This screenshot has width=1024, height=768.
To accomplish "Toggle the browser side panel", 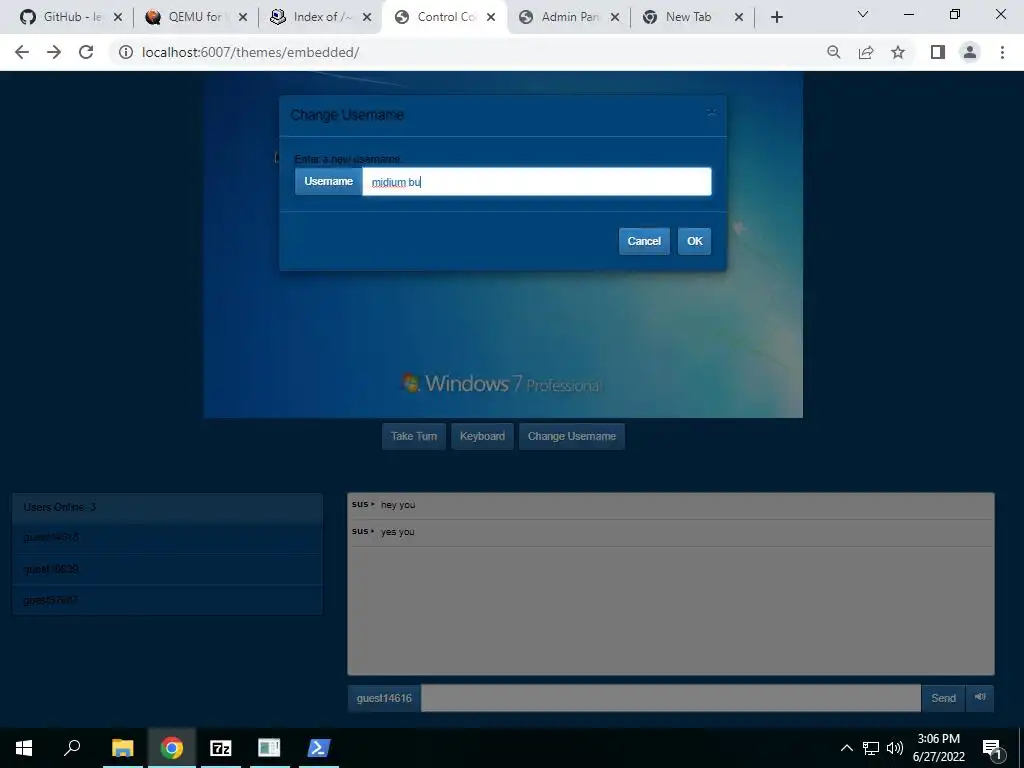I will coord(938,52).
